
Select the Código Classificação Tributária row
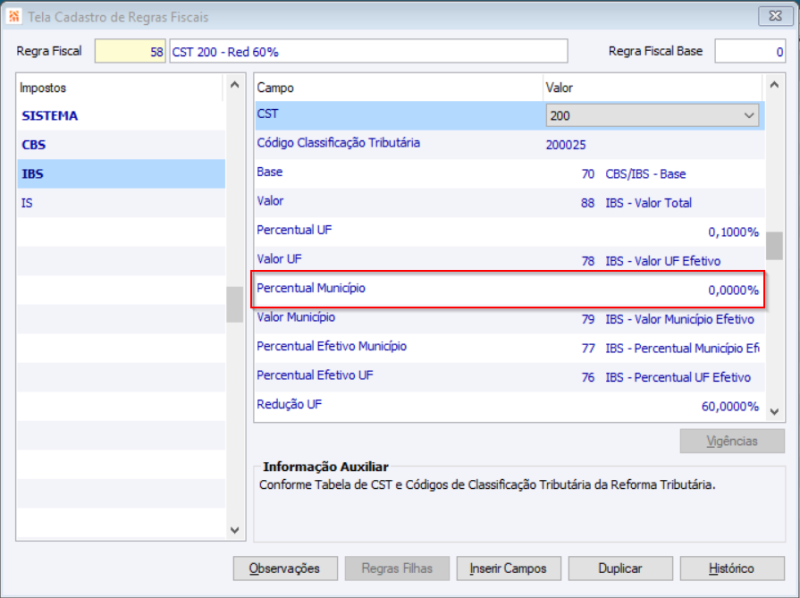point(509,145)
